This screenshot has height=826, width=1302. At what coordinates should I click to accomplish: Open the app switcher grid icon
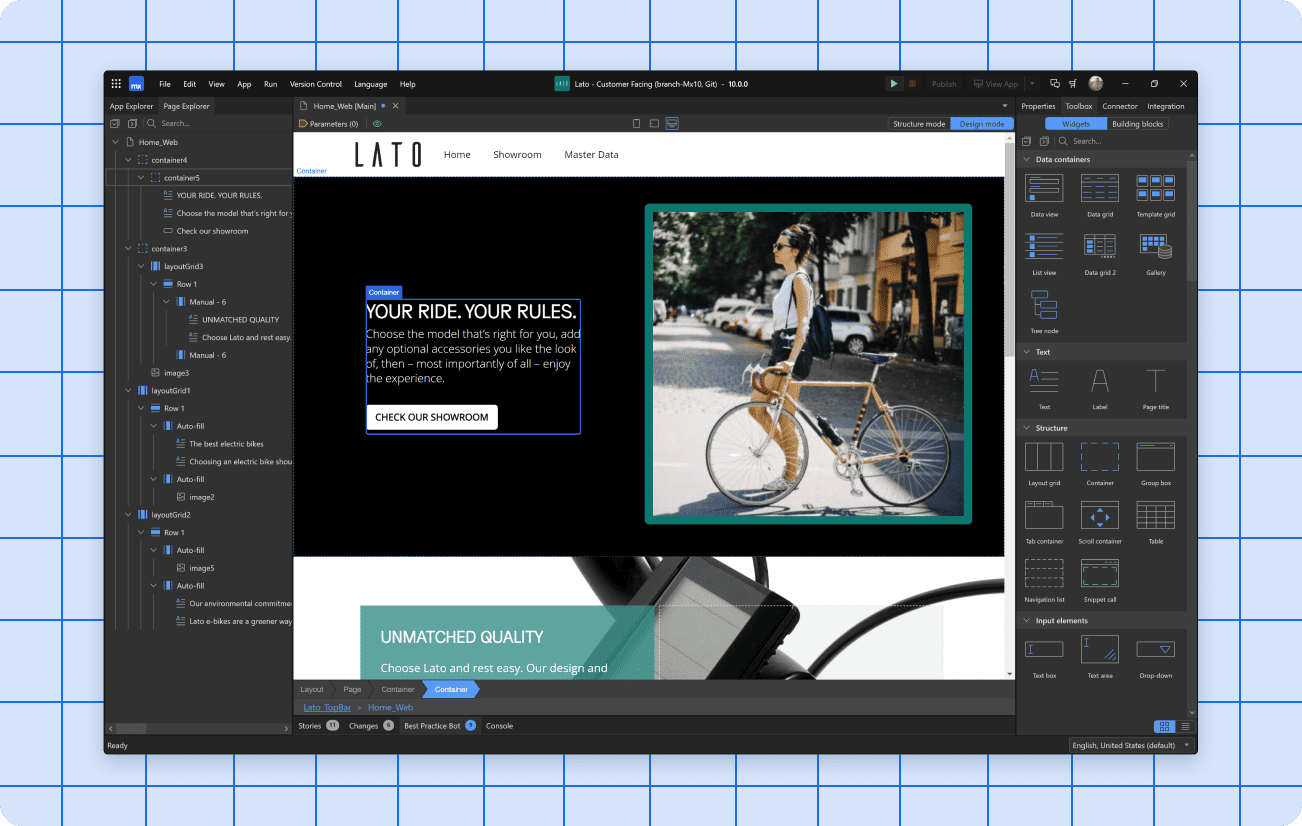116,84
